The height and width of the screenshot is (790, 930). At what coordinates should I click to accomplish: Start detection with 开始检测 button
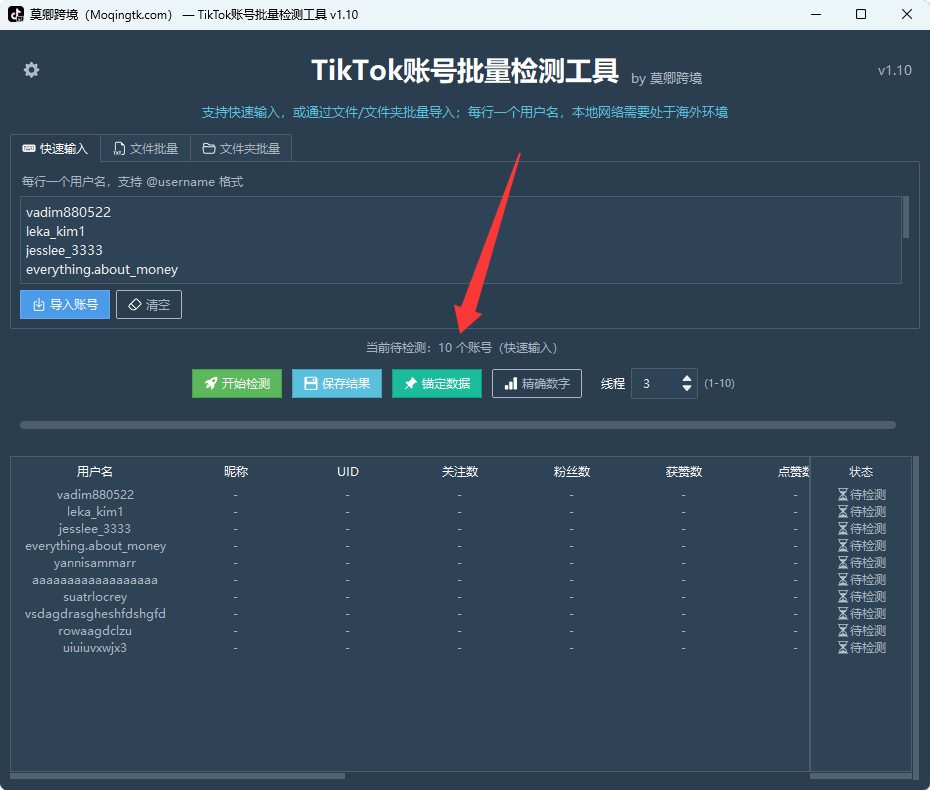tap(237, 384)
